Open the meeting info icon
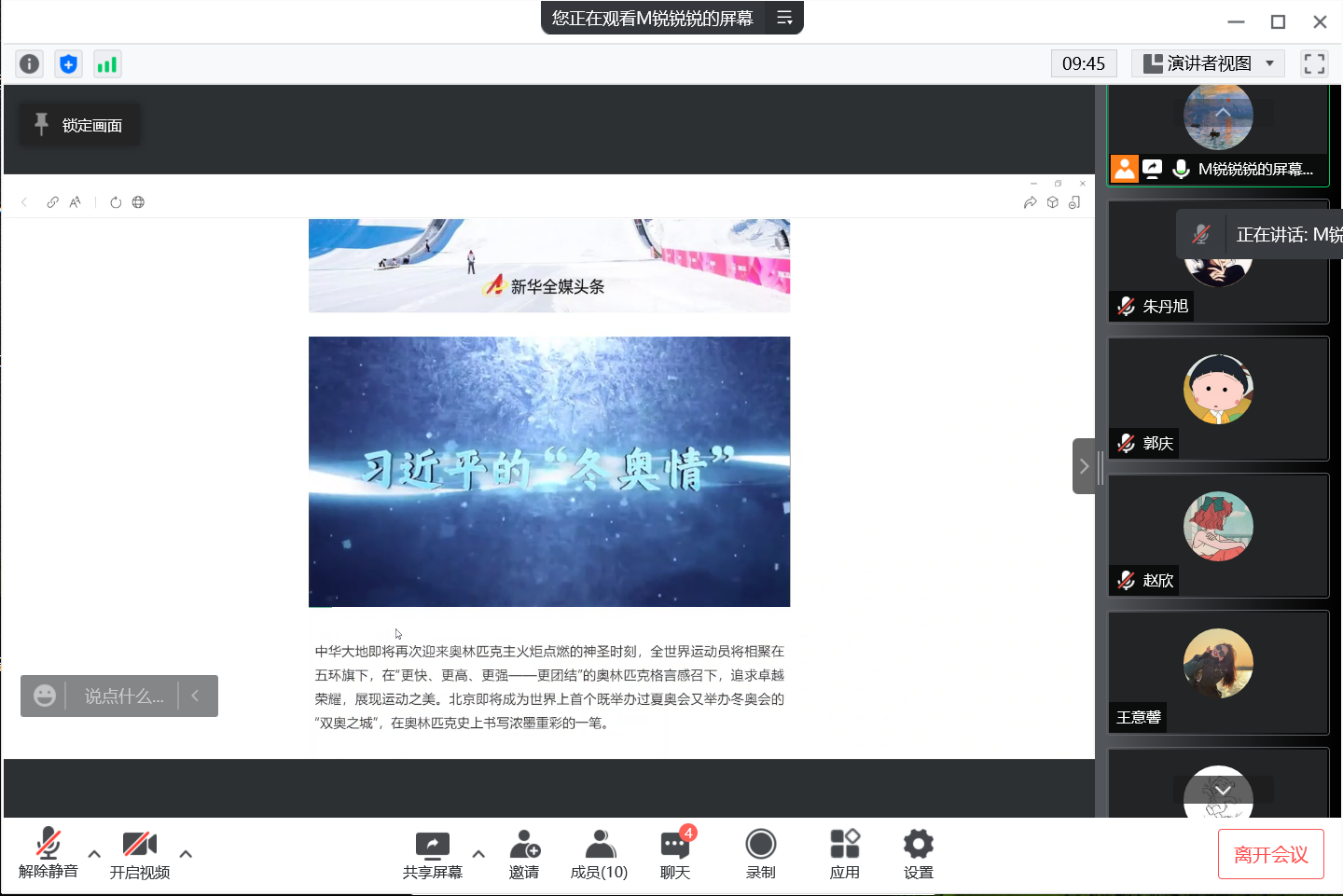Image resolution: width=1343 pixels, height=896 pixels. 30,63
